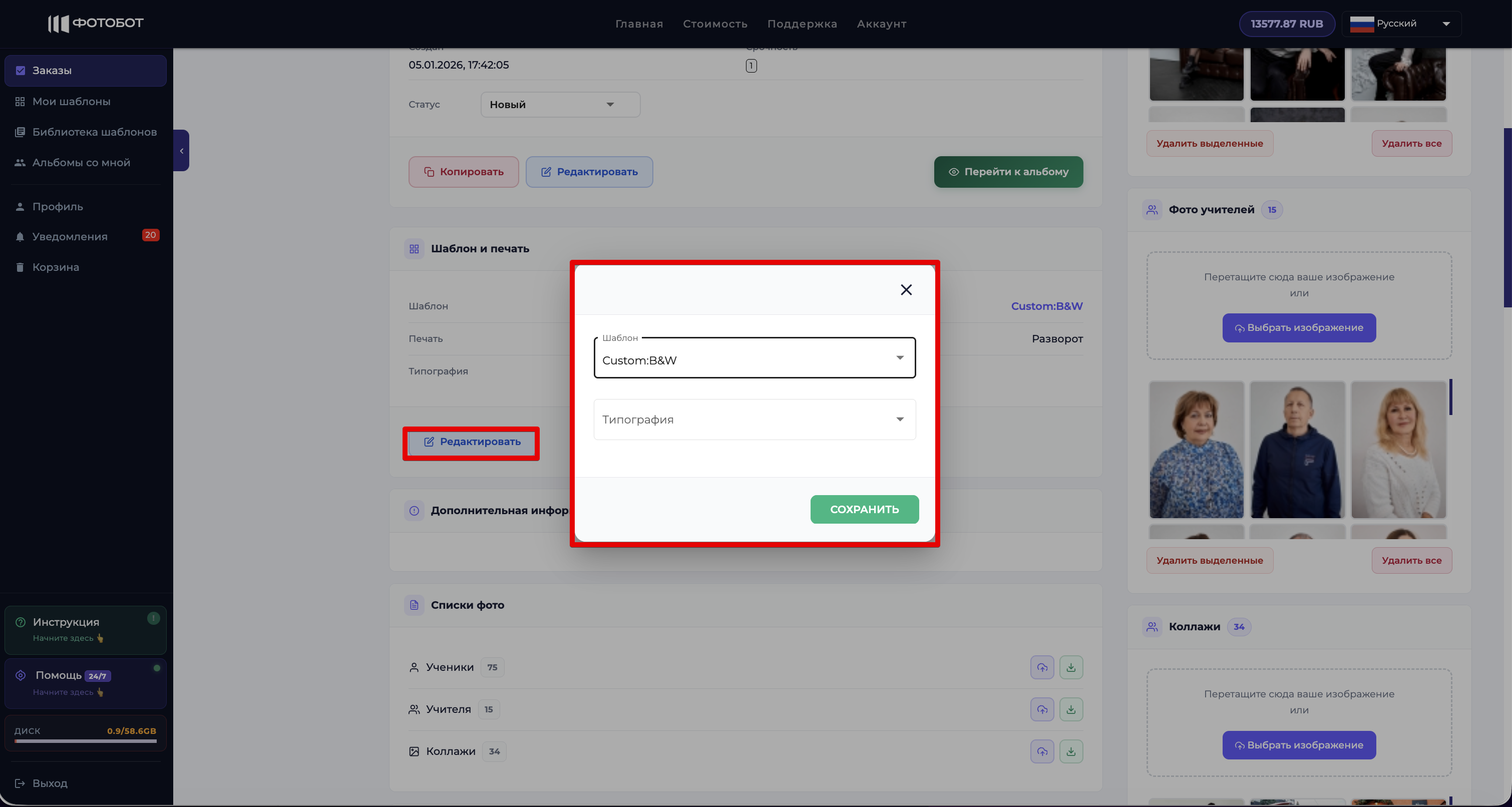Click the Корзина trash icon
The height and width of the screenshot is (807, 1512).
click(x=20, y=267)
